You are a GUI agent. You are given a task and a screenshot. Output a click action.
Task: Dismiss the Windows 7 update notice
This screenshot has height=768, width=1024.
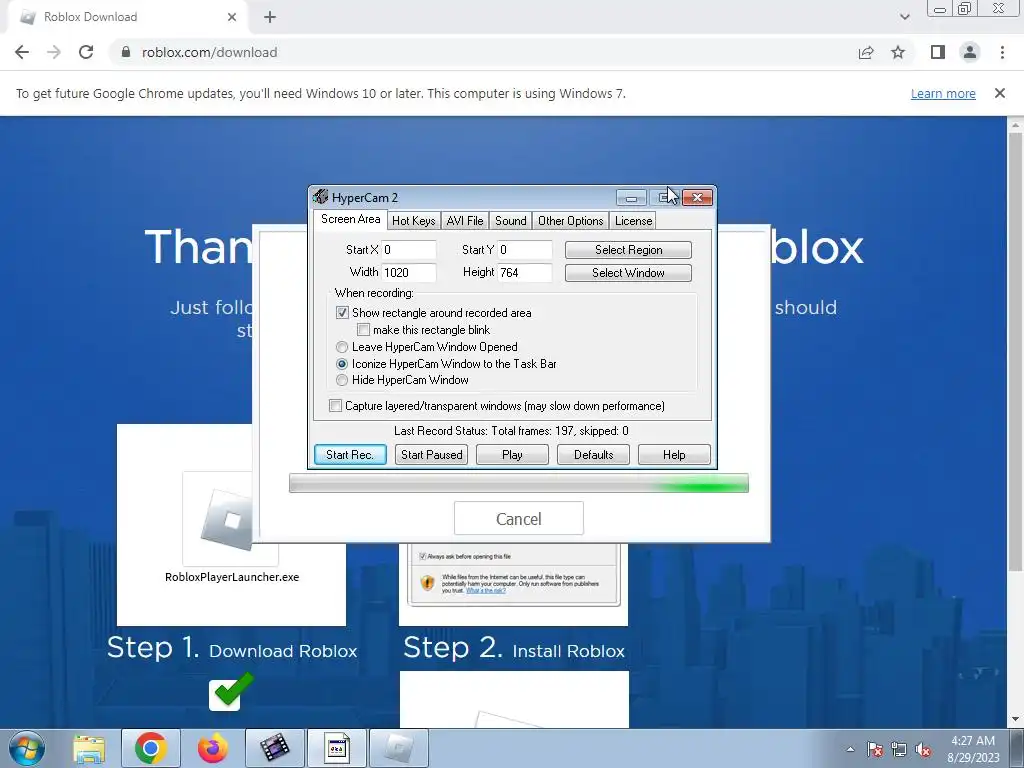pyautogui.click(x=1000, y=93)
